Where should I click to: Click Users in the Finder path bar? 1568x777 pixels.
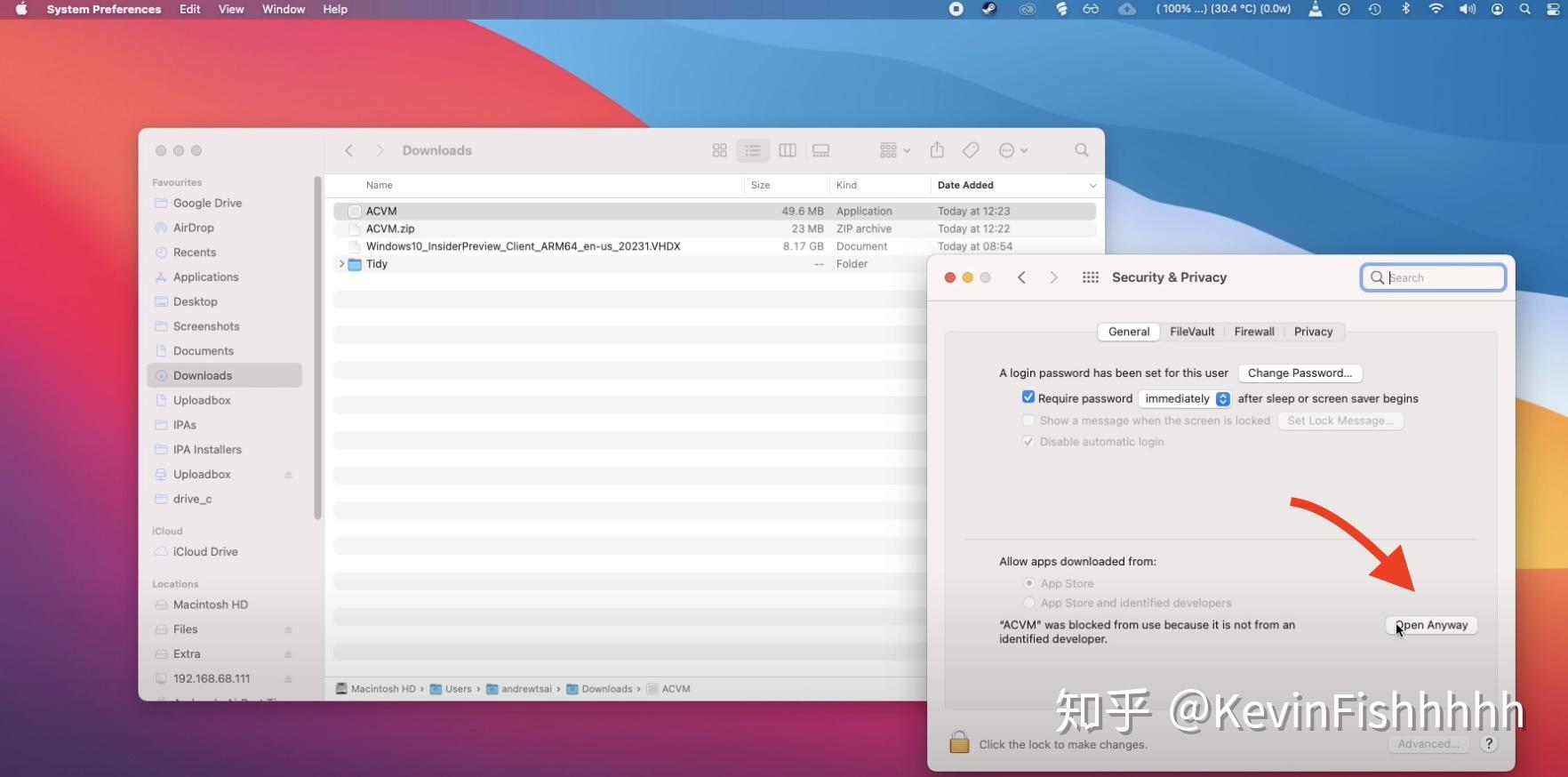[x=451, y=689]
